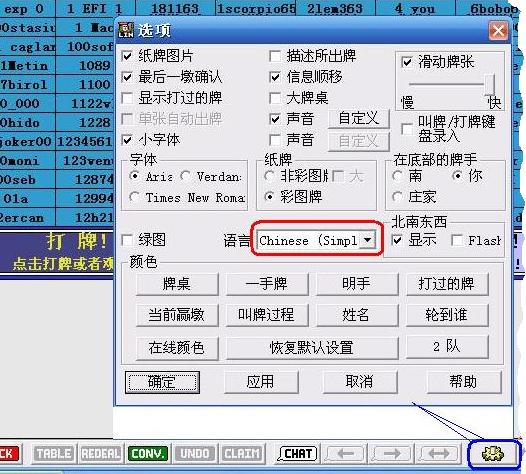Click the REDEAL toolbar button
Viewport: 526px width, 474px height.
click(100, 454)
